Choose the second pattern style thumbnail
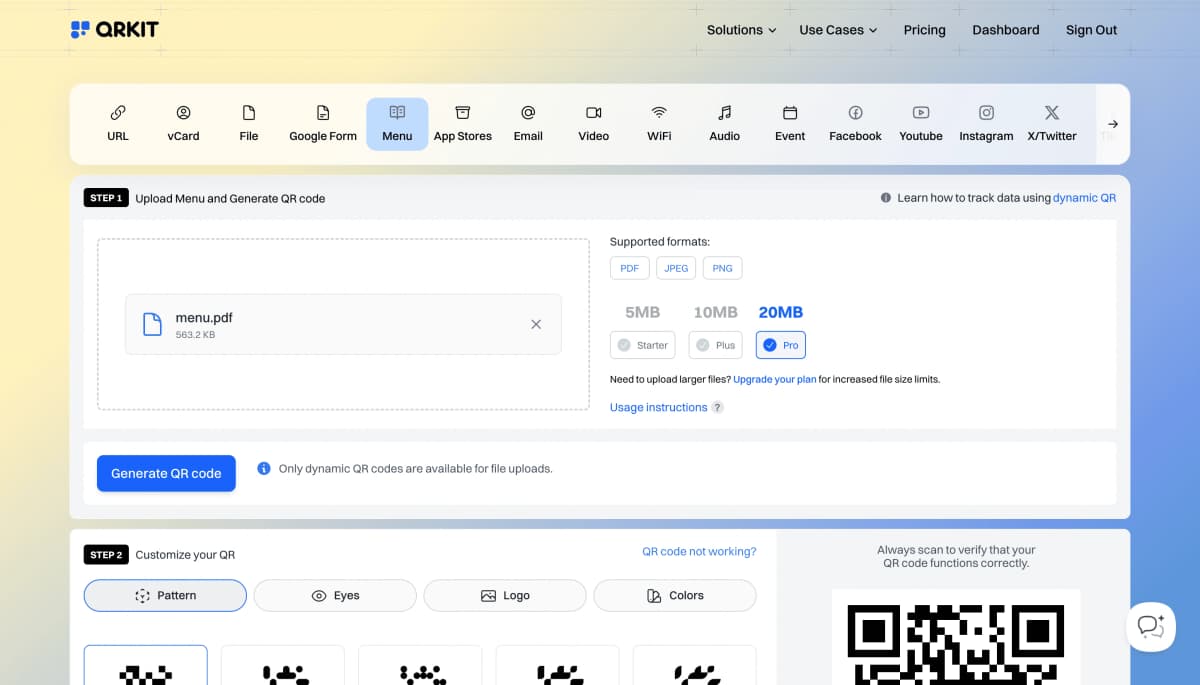Image resolution: width=1200 pixels, height=685 pixels. tap(283, 665)
